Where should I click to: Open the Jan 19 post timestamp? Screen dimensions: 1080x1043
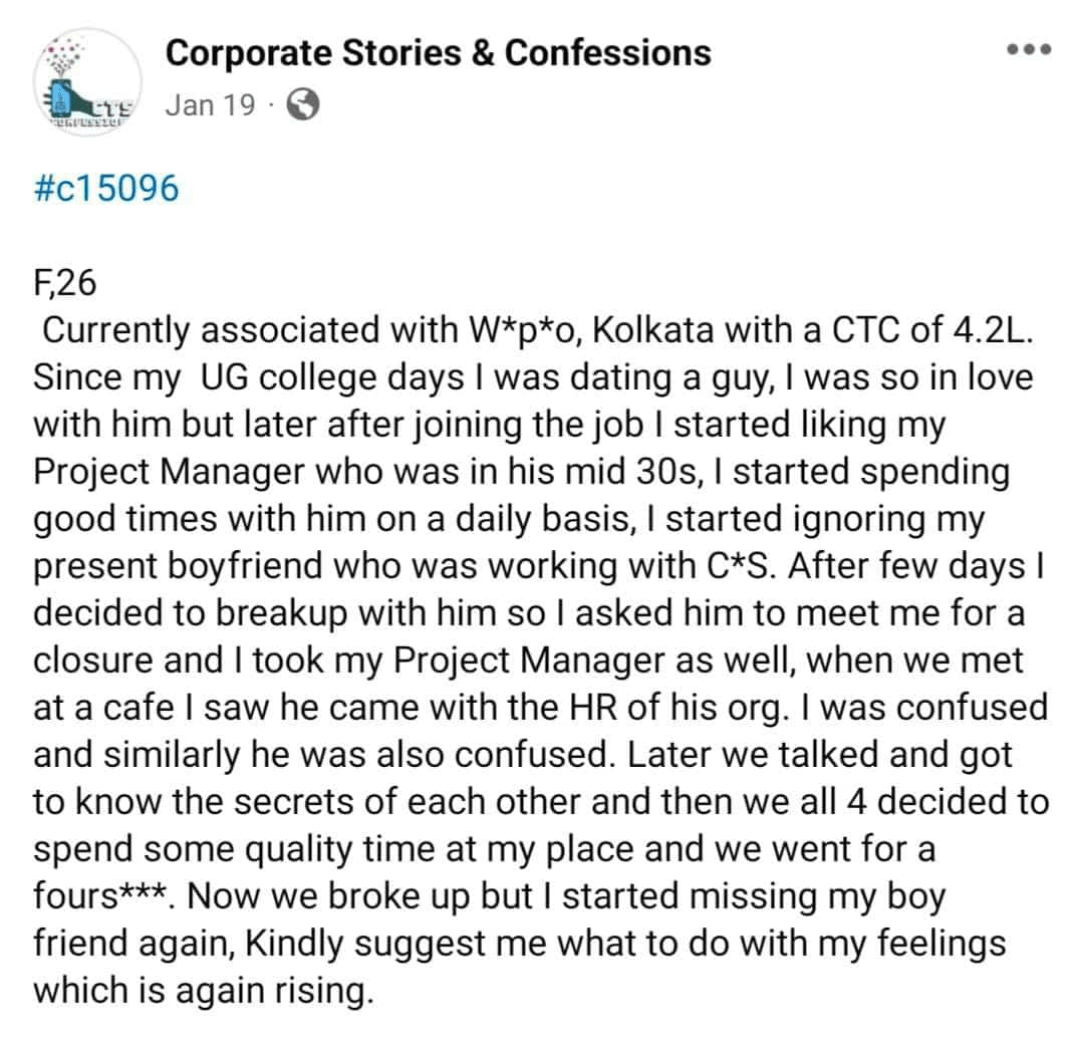[210, 105]
